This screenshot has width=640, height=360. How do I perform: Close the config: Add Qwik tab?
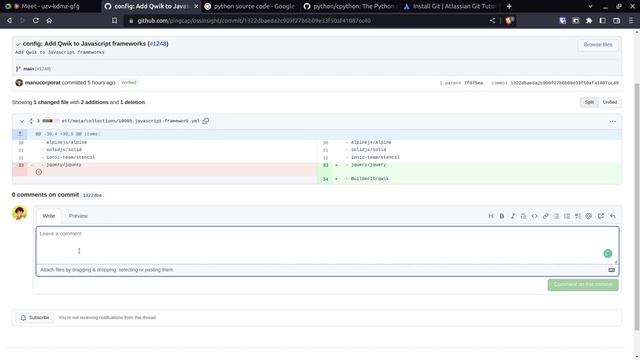(196, 7)
